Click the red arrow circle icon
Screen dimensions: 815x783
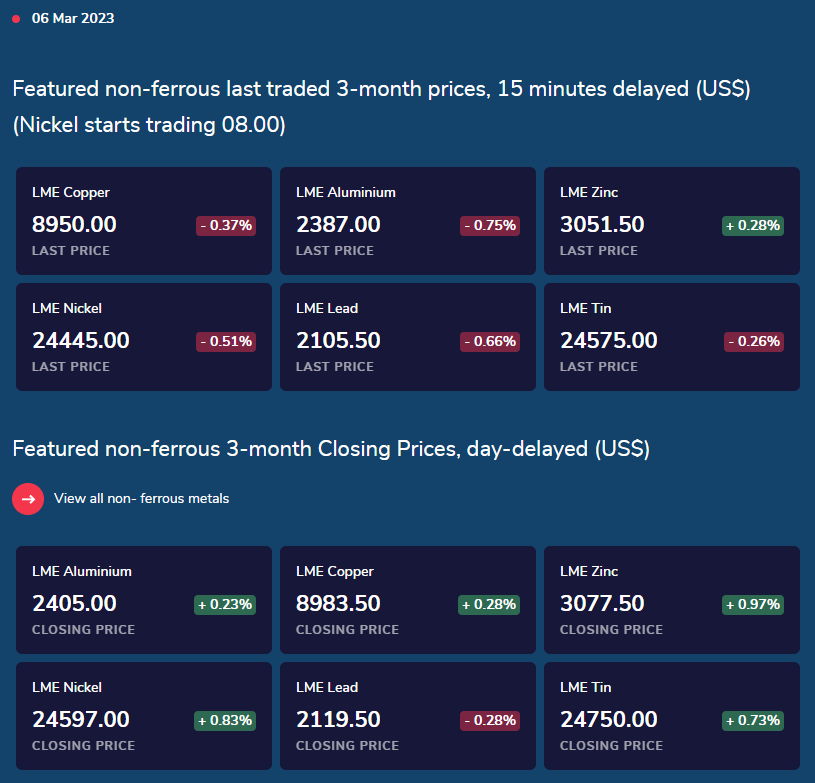coord(28,499)
